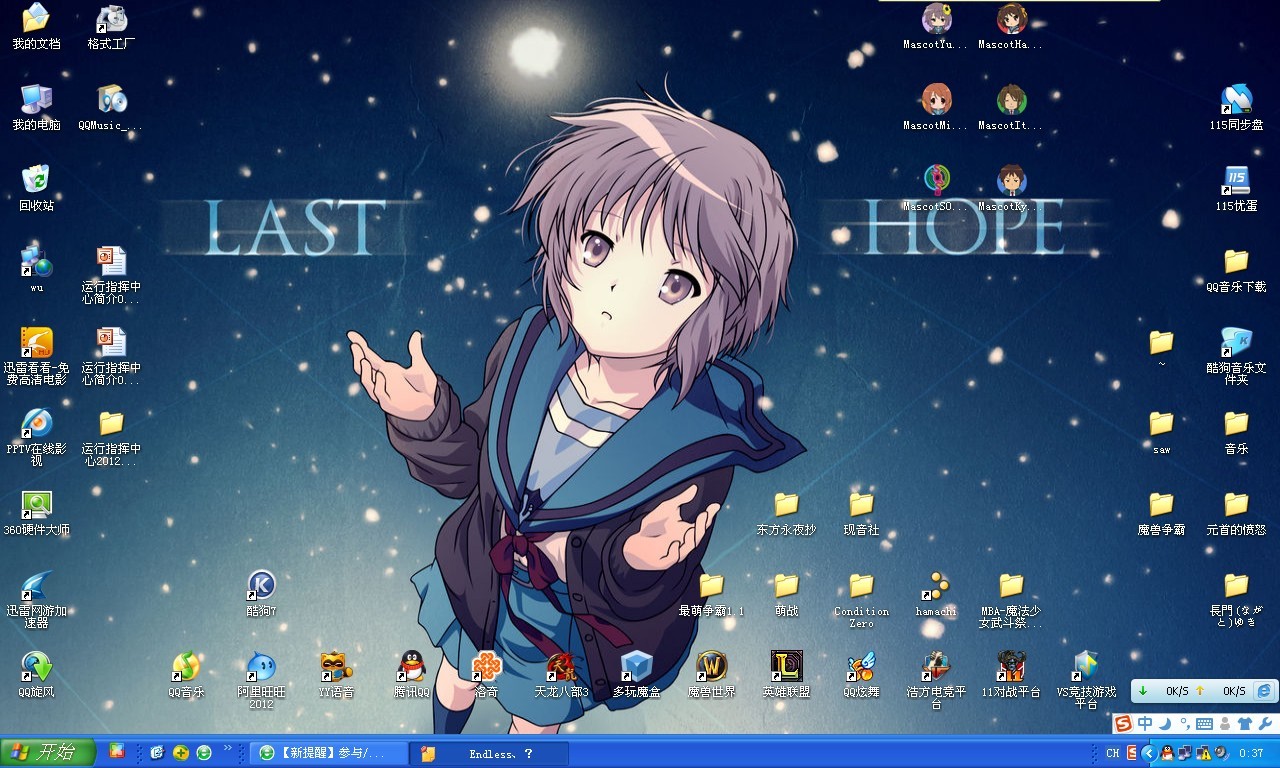Click the Sogou S logo on toolbar
The image size is (1280, 768).
tap(1124, 723)
